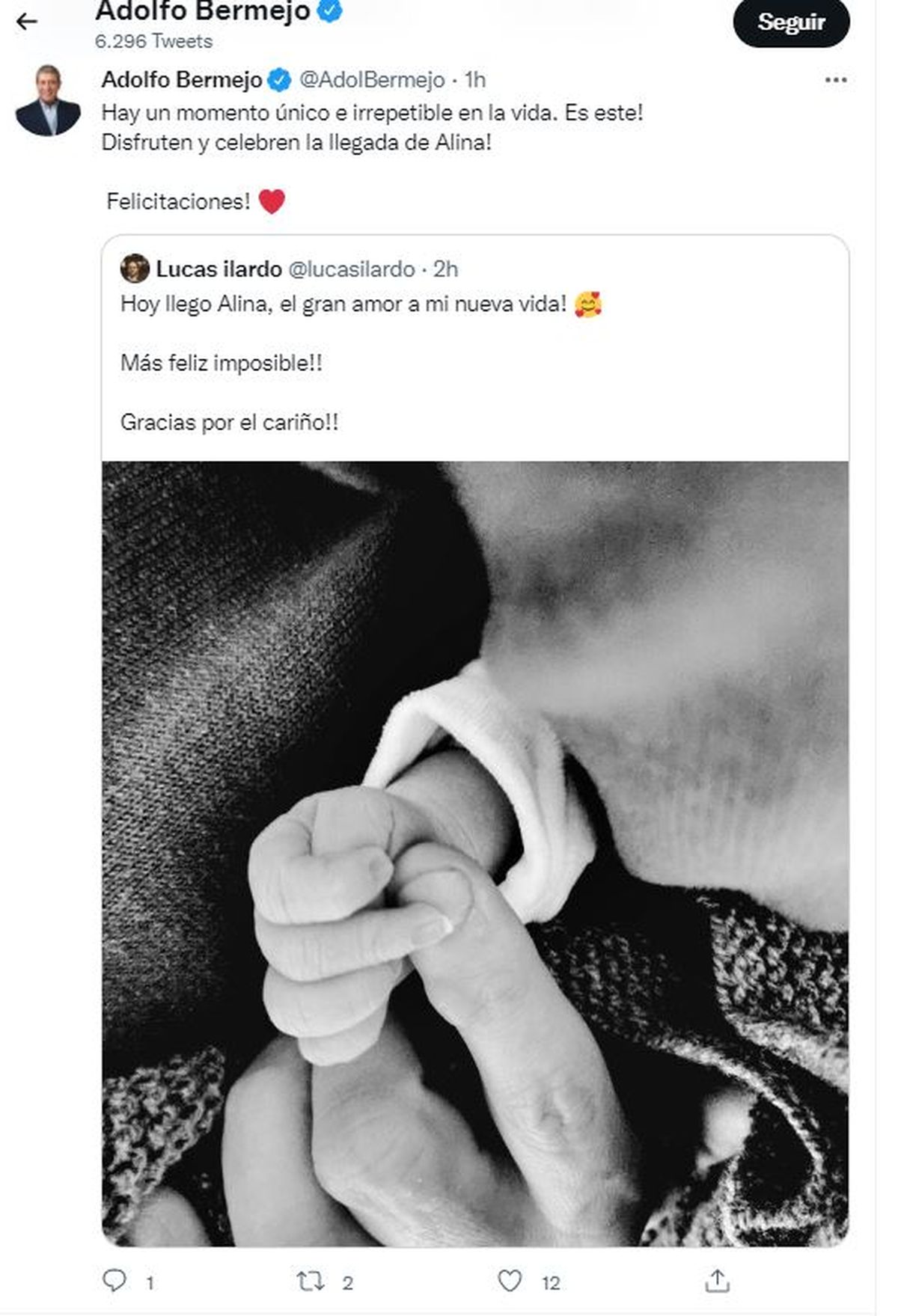The image size is (898, 1316).
Task: Open quoted tweet text about Alina
Action: [x=343, y=304]
